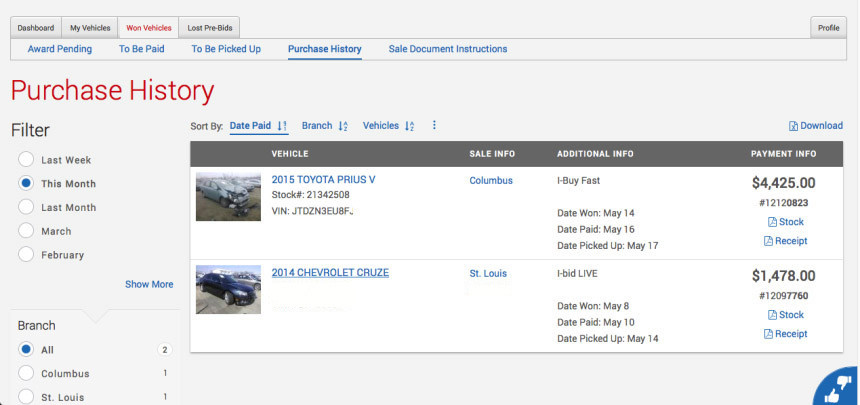Open the 2015 TOYOTA PRIUS V listing
Viewport: 860px width, 405px height.
pyautogui.click(x=324, y=179)
